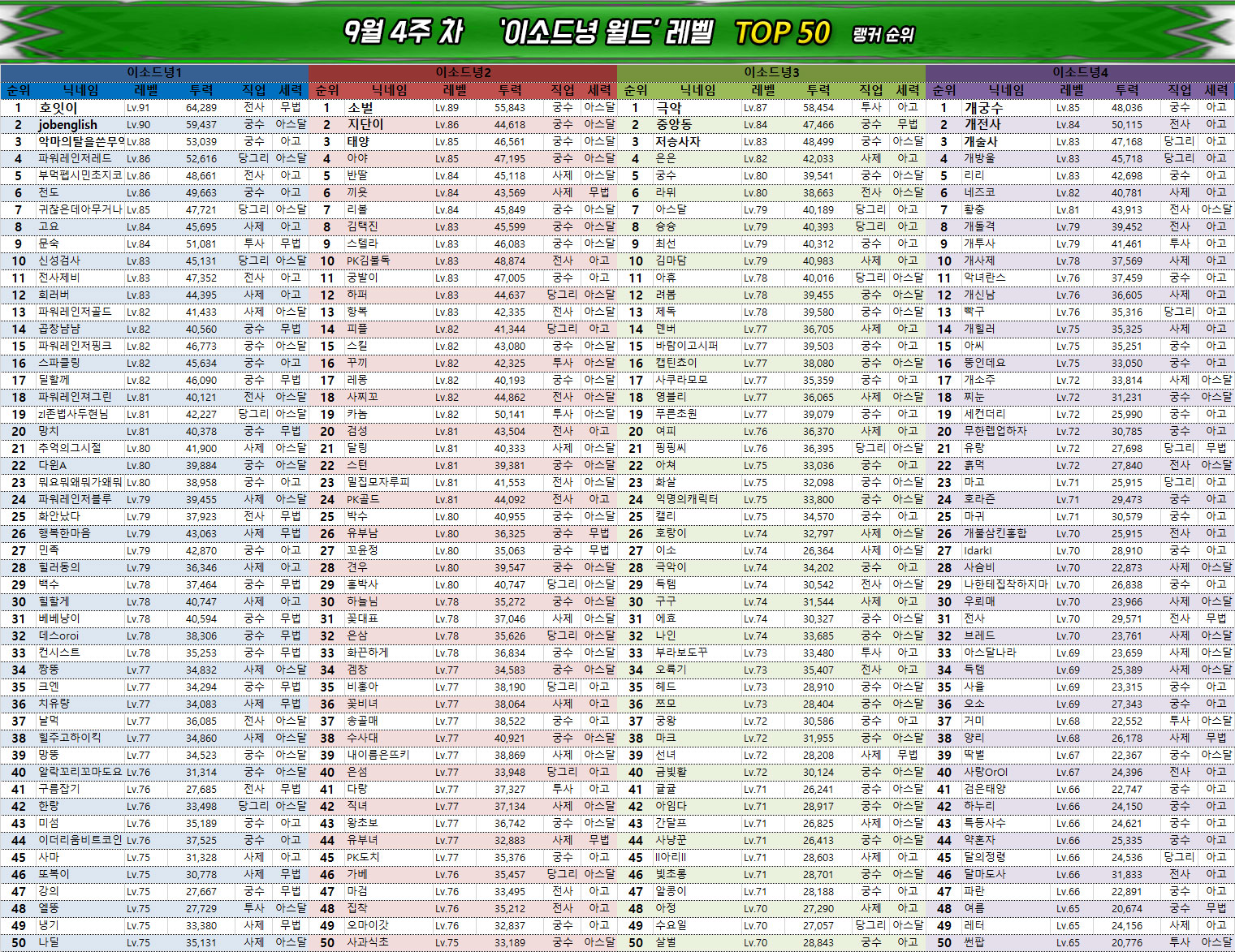The height and width of the screenshot is (952, 1235).
Task: Click the nickname 소범 in 이소드넝2
Action: [x=361, y=108]
